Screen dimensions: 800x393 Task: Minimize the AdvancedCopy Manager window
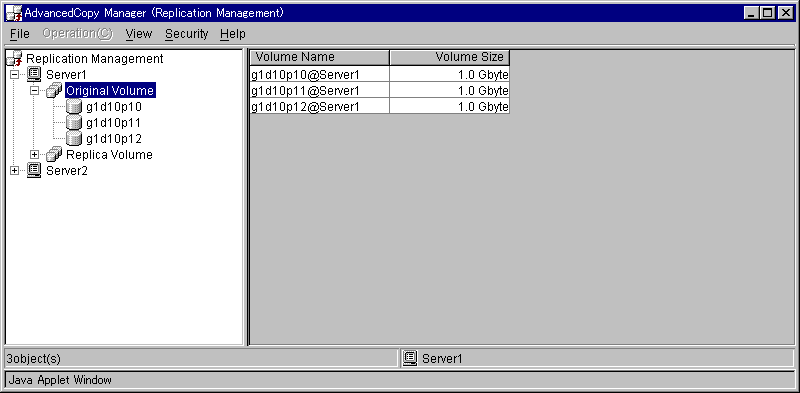[x=751, y=13]
